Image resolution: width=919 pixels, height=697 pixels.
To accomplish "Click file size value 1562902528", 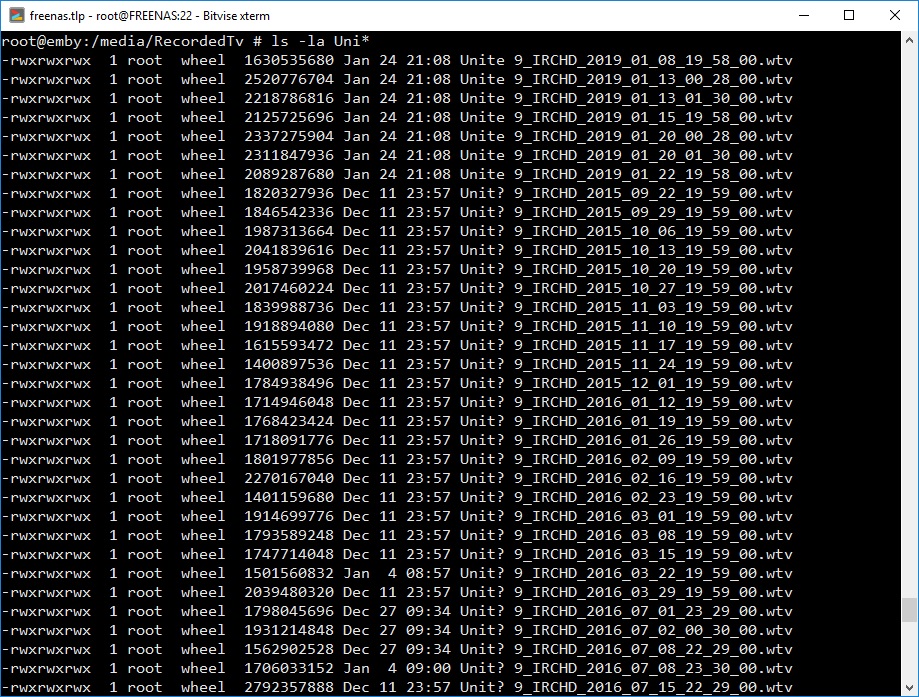I will (289, 649).
